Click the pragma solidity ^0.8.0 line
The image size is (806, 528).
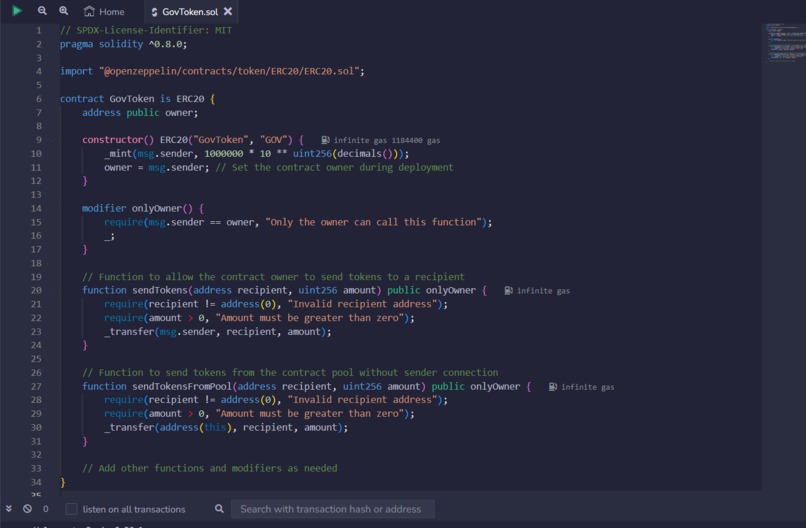pos(123,44)
